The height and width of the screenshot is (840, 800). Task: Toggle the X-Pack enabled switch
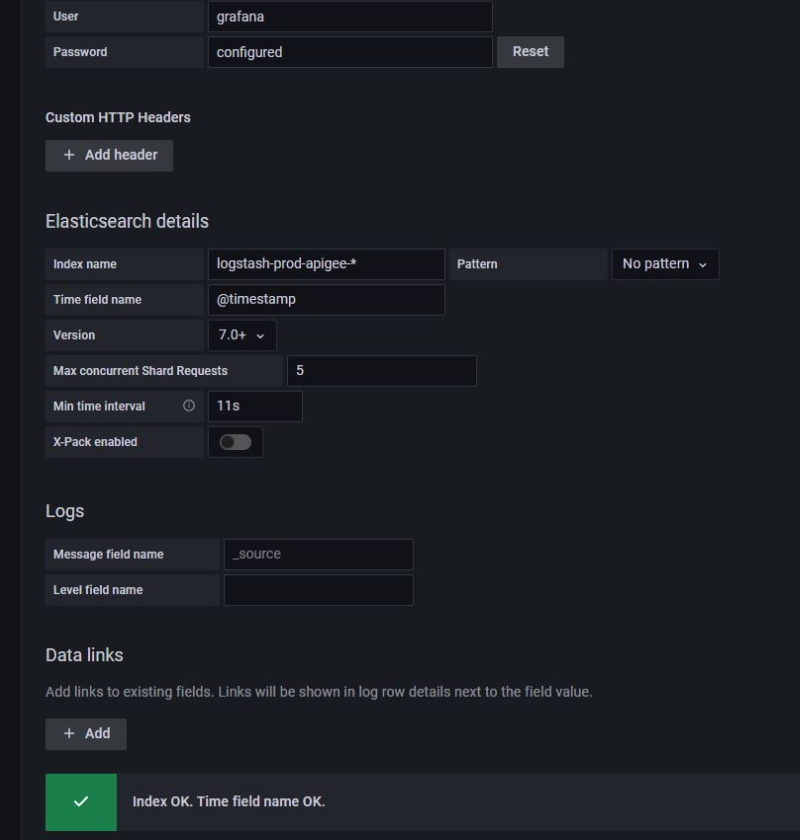tap(235, 441)
